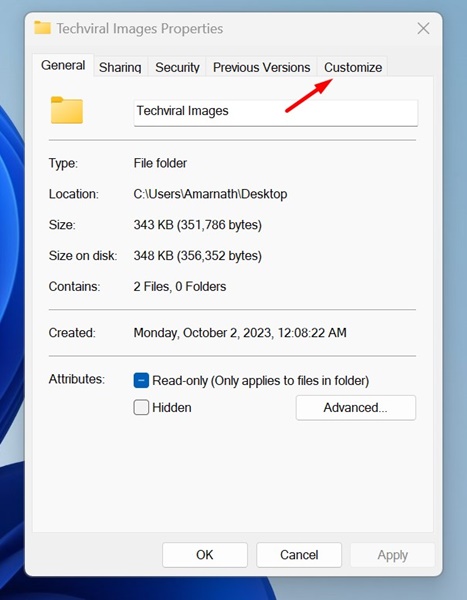Go to the Security tab
The image size is (467, 600).
tap(177, 67)
